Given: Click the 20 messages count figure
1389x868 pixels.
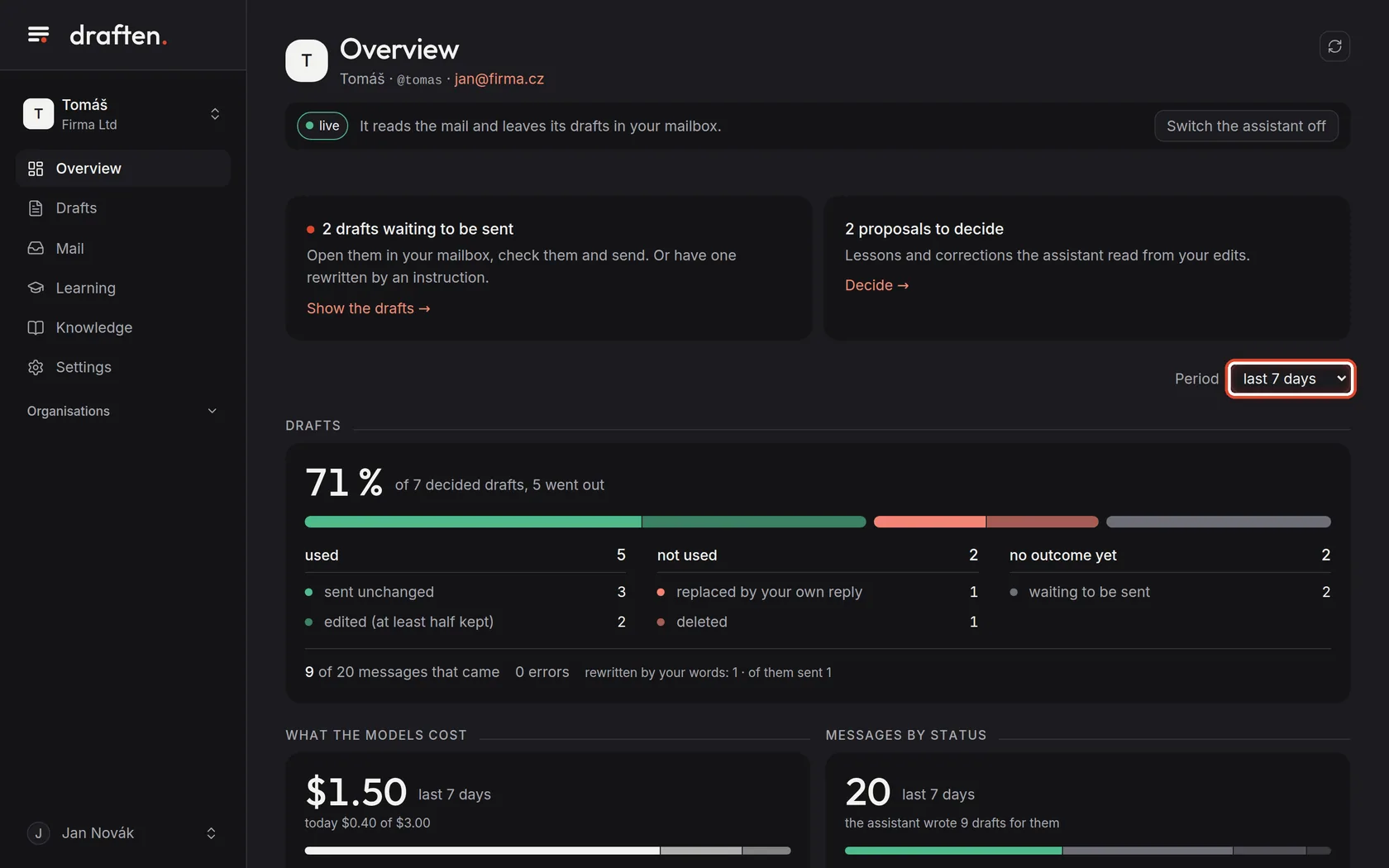Looking at the screenshot, I should click(x=868, y=792).
